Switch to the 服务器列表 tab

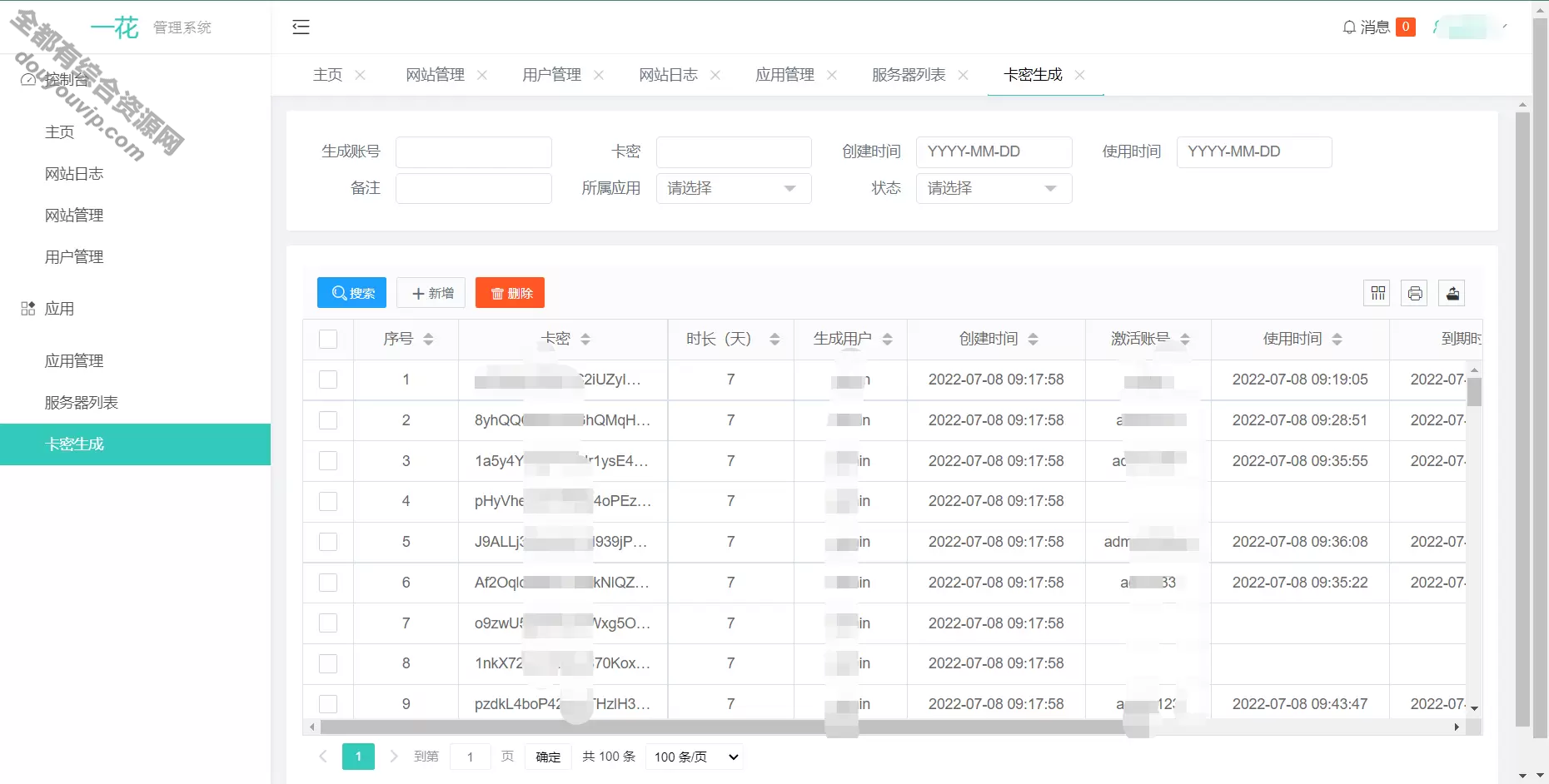pos(909,75)
